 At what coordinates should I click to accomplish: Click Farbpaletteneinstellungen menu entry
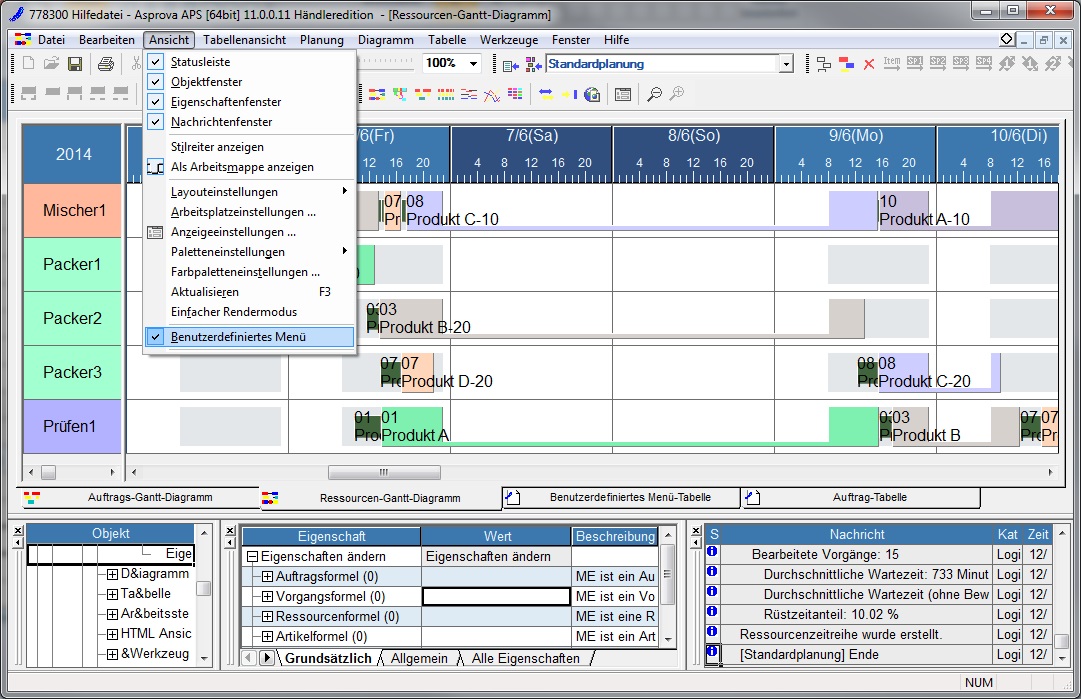[245, 272]
